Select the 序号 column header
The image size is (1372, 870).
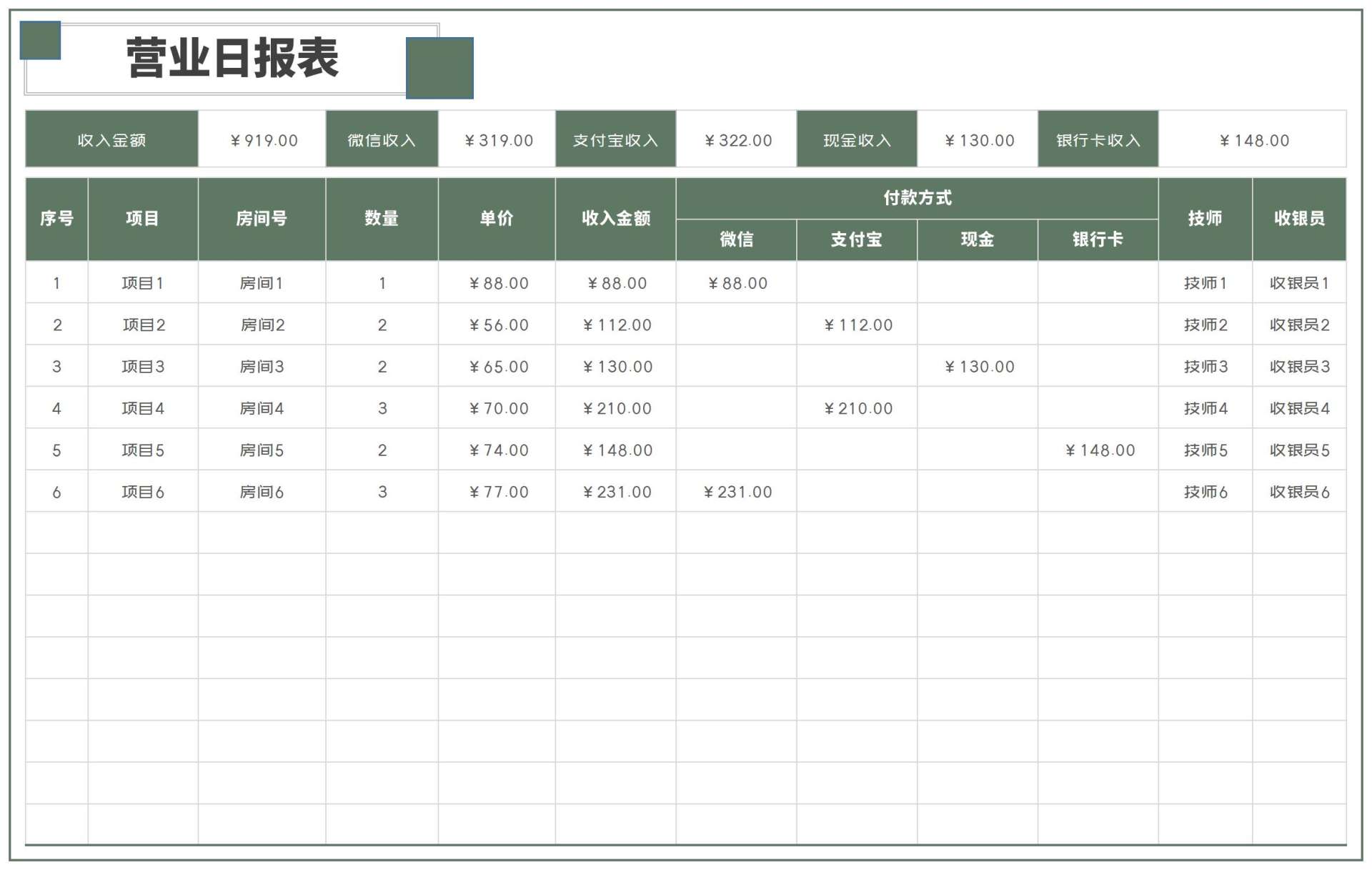[x=57, y=219]
